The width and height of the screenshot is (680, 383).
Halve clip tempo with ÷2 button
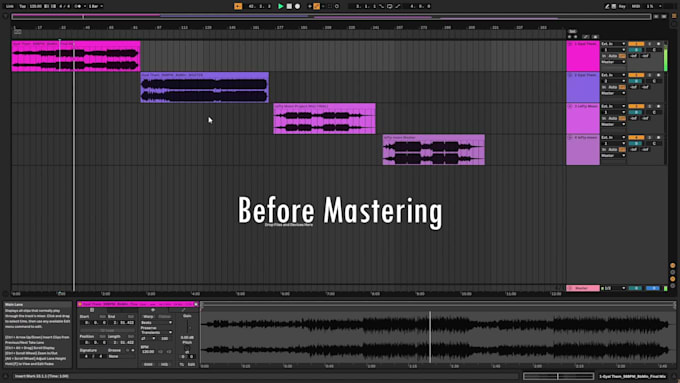tap(160, 352)
